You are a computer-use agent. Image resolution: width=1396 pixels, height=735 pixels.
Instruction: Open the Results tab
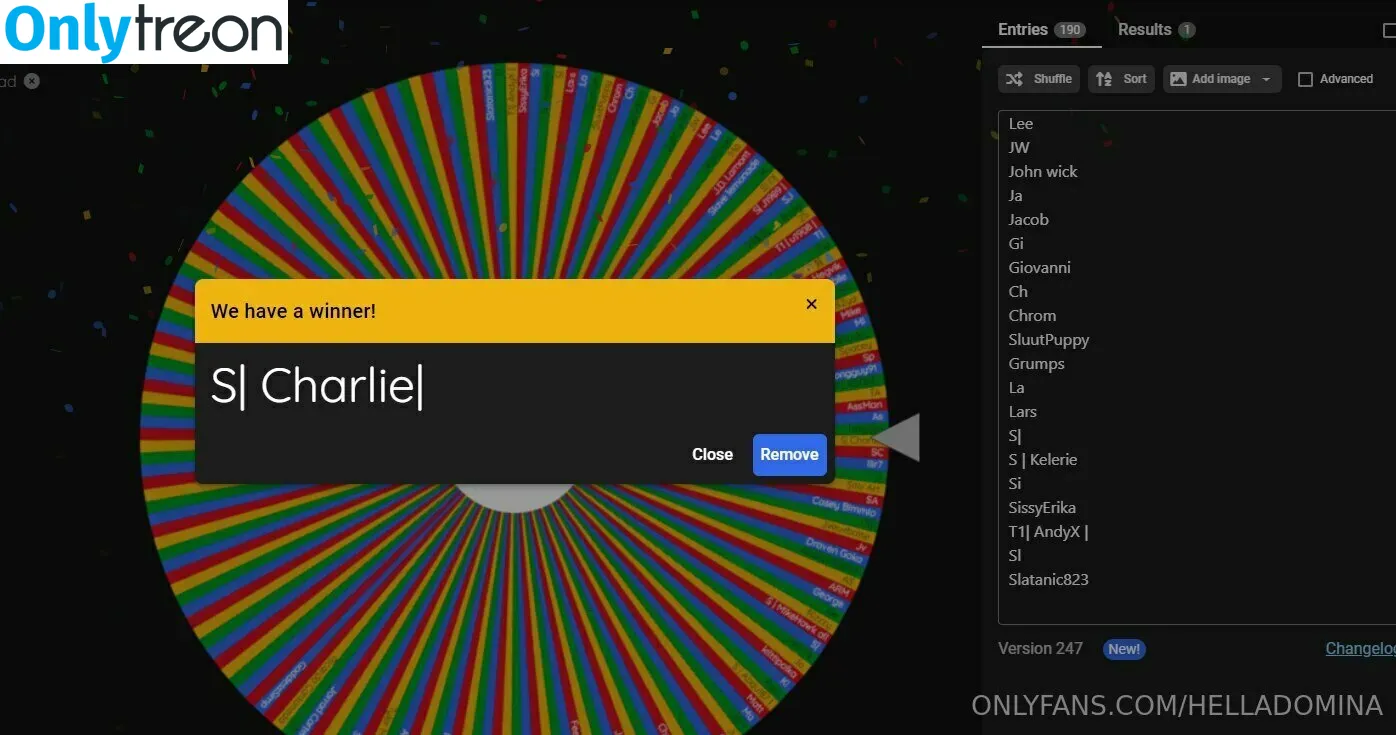1156,29
